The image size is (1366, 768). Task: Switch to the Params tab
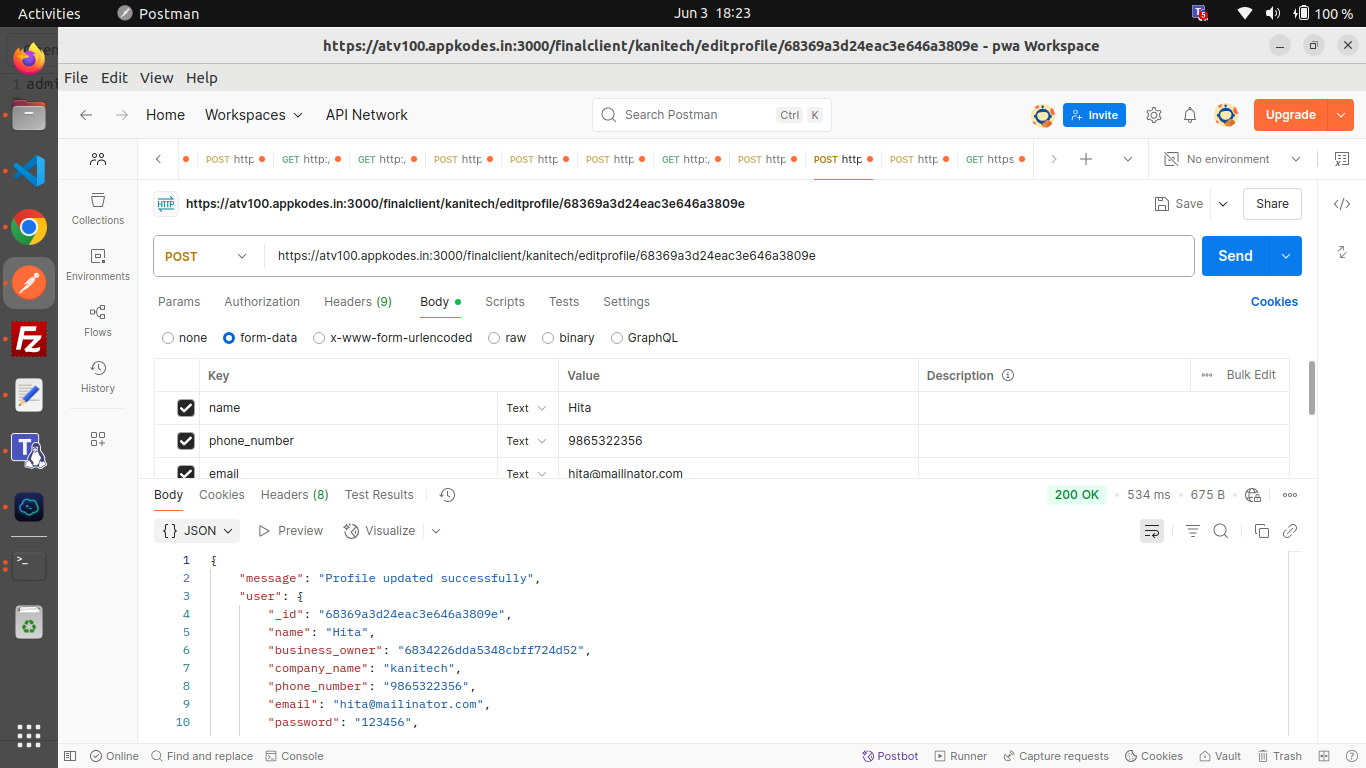pyautogui.click(x=179, y=302)
